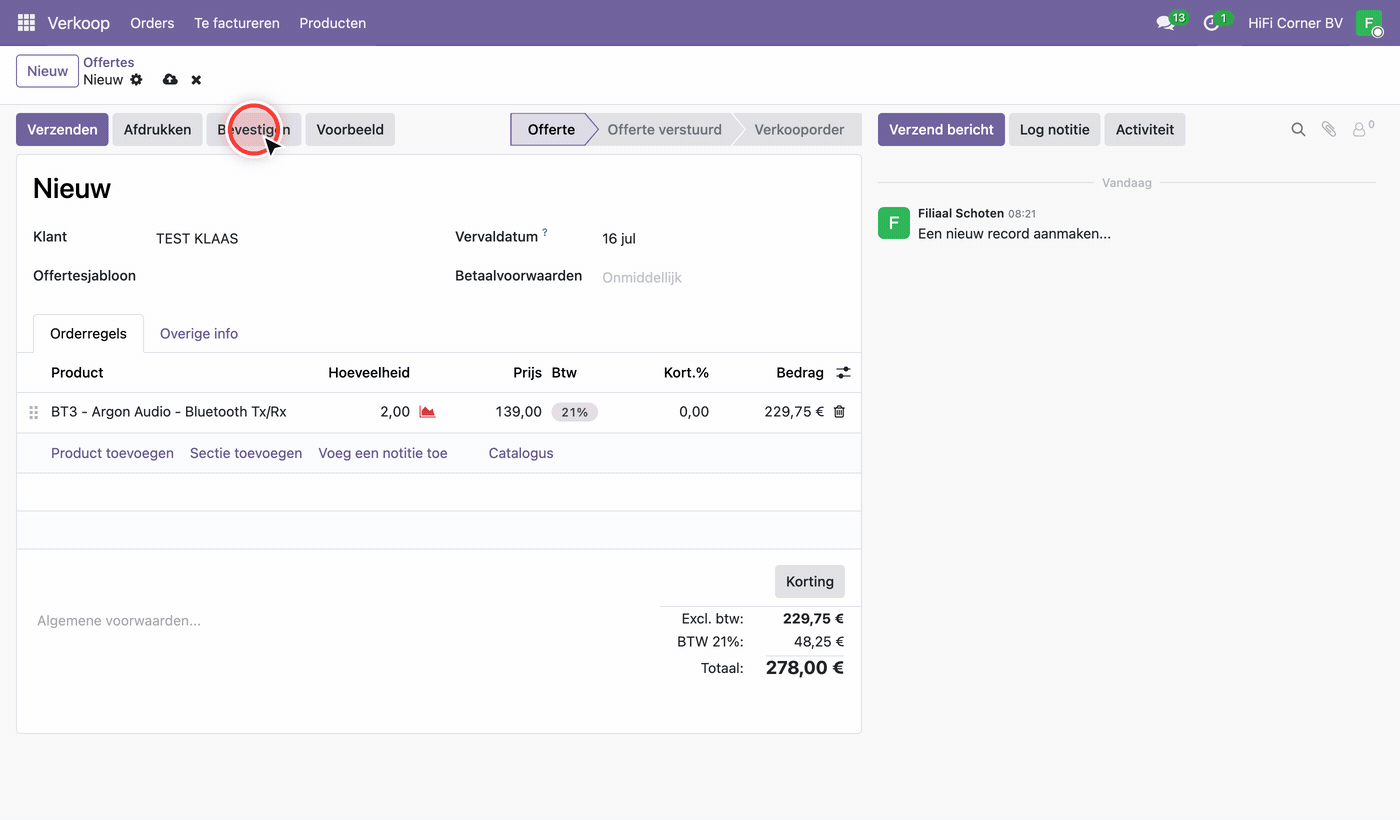The height and width of the screenshot is (820, 1400).
Task: Click the Product toevoegen link
Action: pos(112,453)
